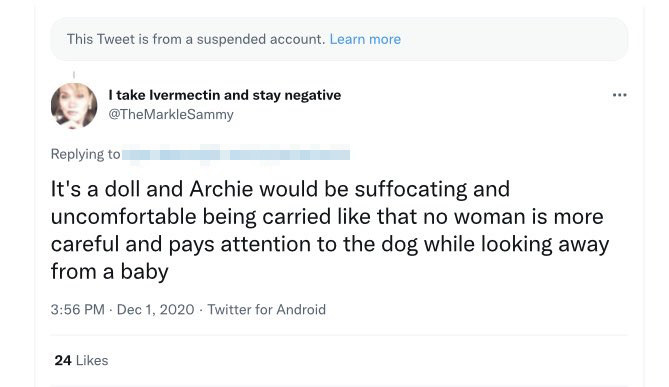This screenshot has height=387, width=669.
Task: View the 24 Likes list
Action: [81, 361]
